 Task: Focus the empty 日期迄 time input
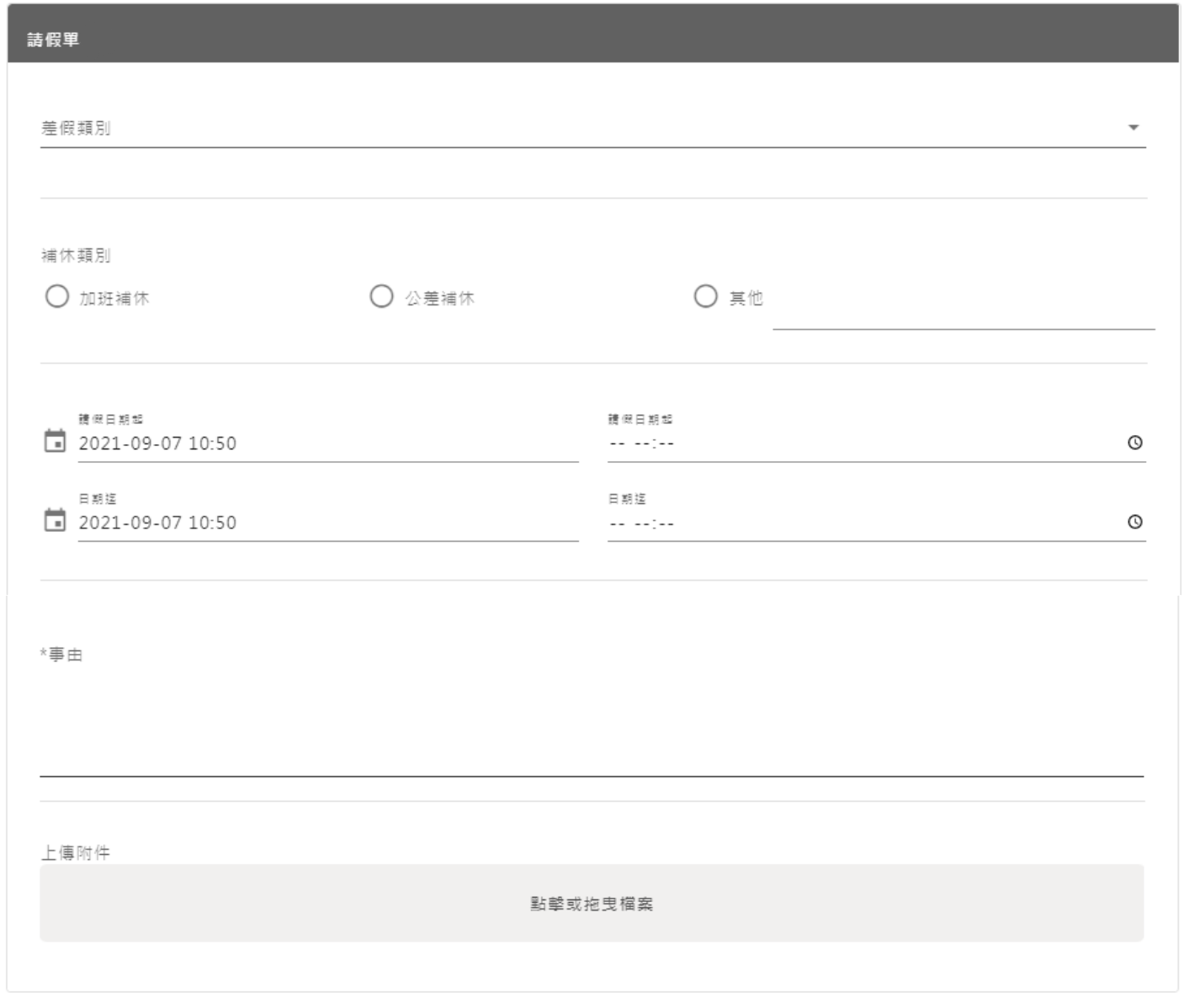pos(858,523)
